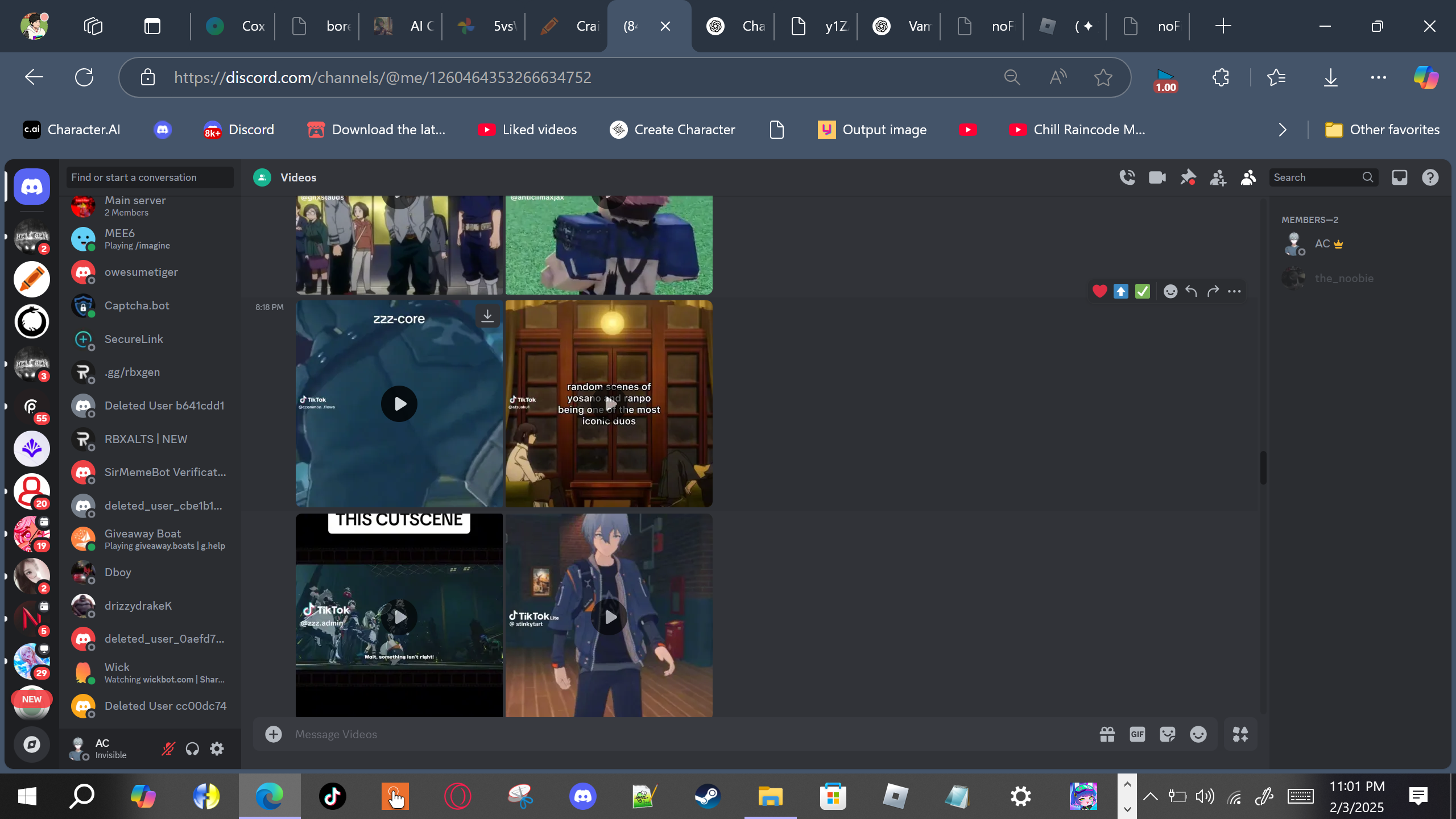Toggle the member list visibility
1456x819 pixels.
(x=1248, y=177)
